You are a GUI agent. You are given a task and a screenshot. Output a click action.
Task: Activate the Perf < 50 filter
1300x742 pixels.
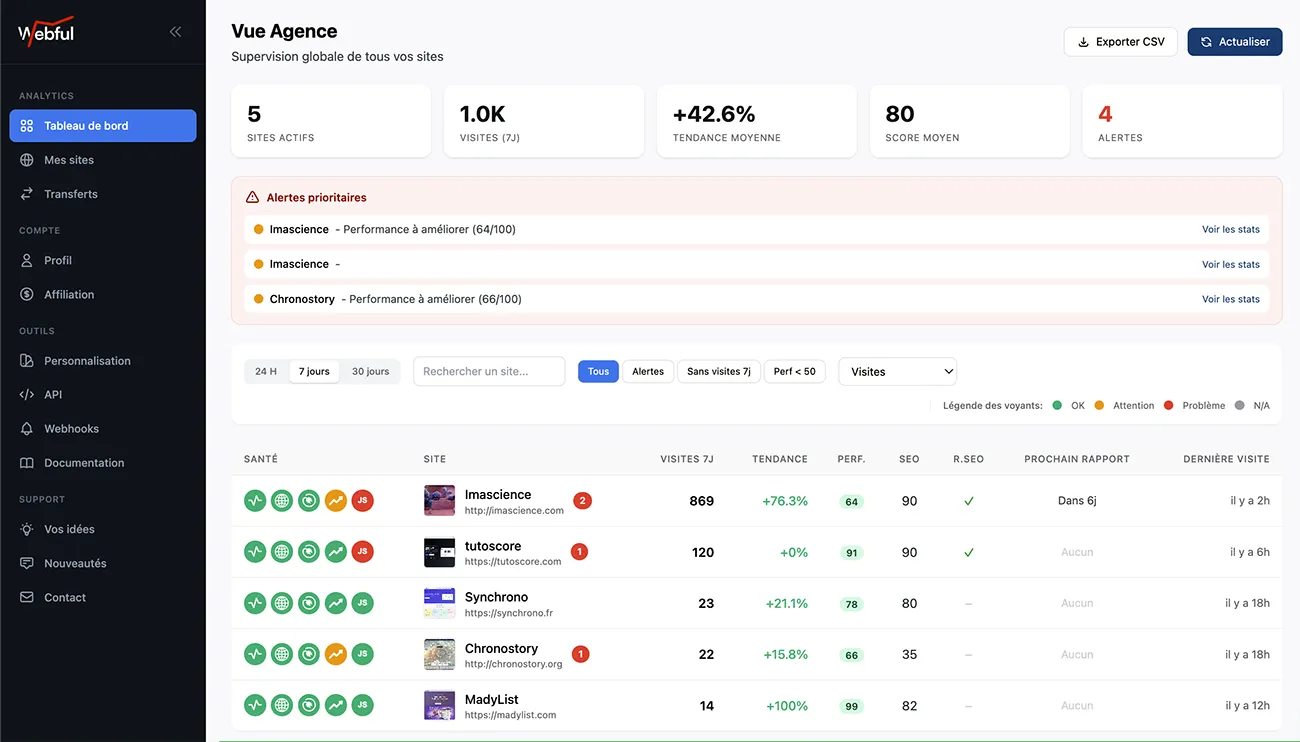tap(796, 371)
